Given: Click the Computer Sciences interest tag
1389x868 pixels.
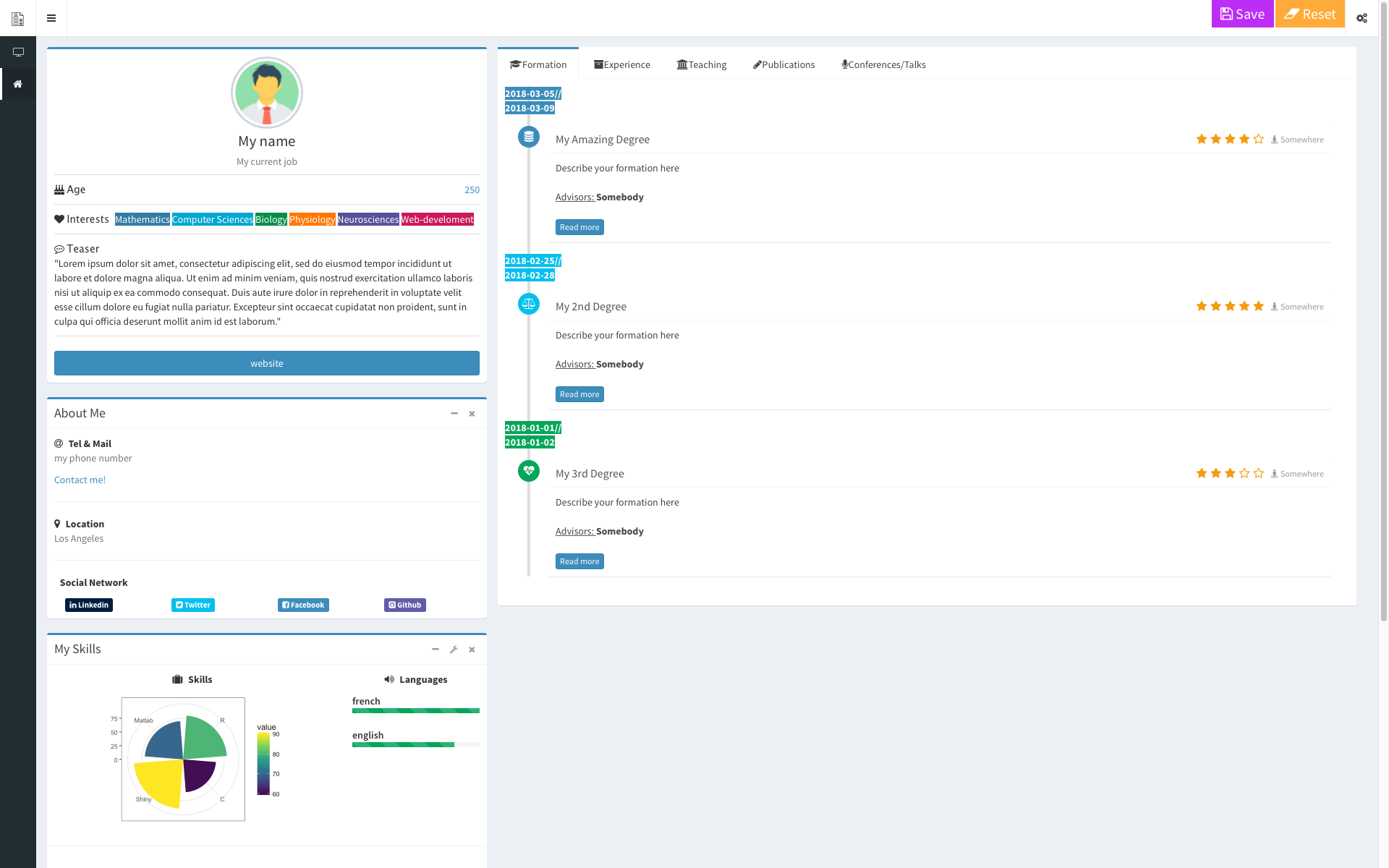Looking at the screenshot, I should (x=213, y=219).
